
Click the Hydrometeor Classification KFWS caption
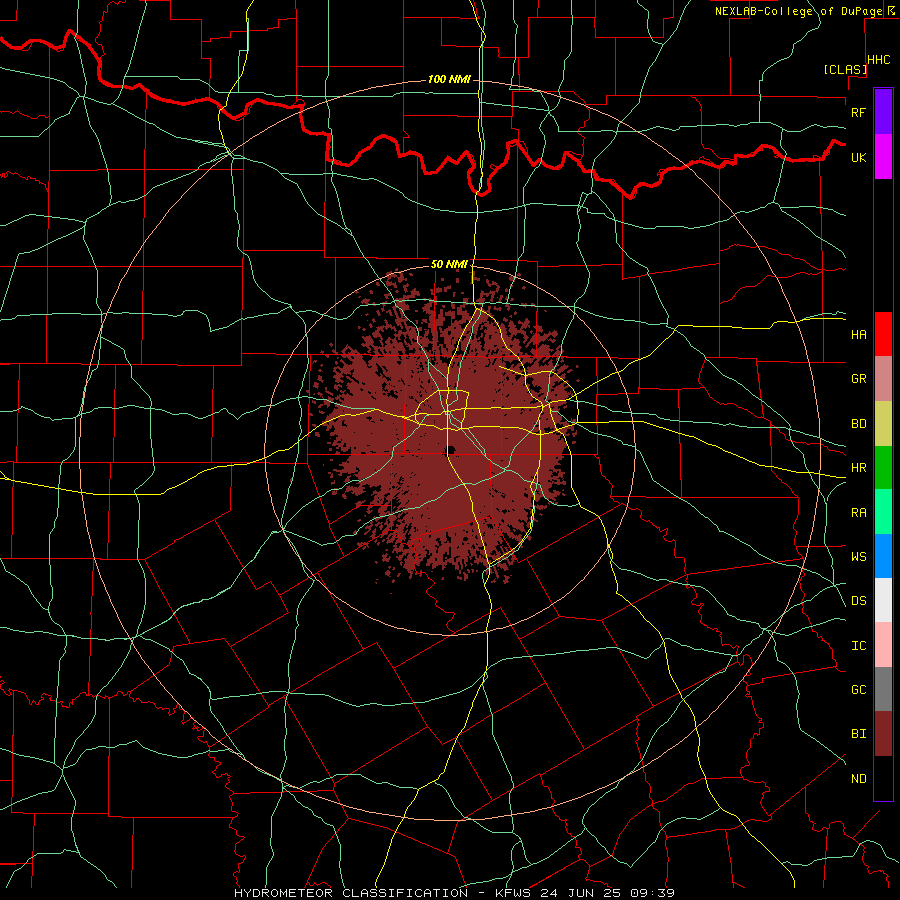[454, 893]
